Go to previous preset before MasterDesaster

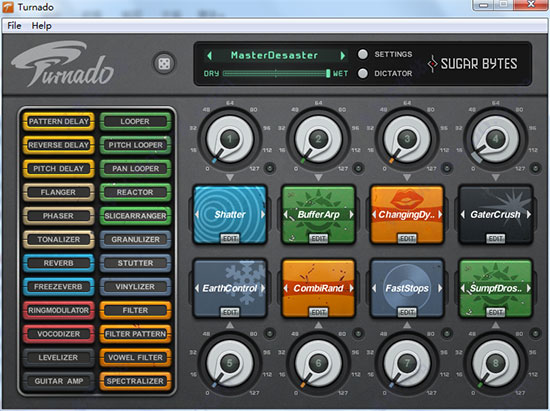[210, 55]
